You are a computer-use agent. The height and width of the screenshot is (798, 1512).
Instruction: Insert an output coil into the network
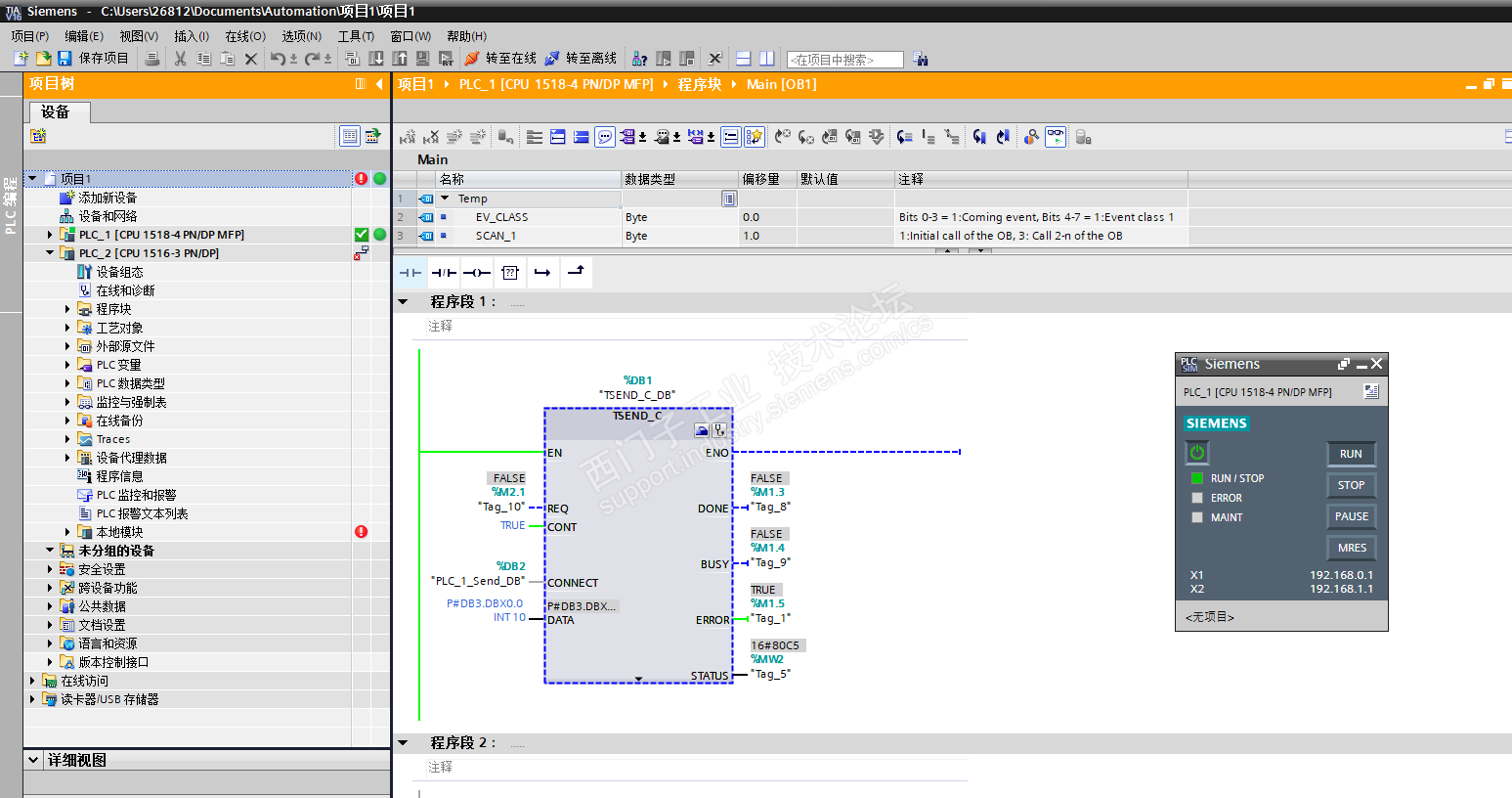(477, 273)
